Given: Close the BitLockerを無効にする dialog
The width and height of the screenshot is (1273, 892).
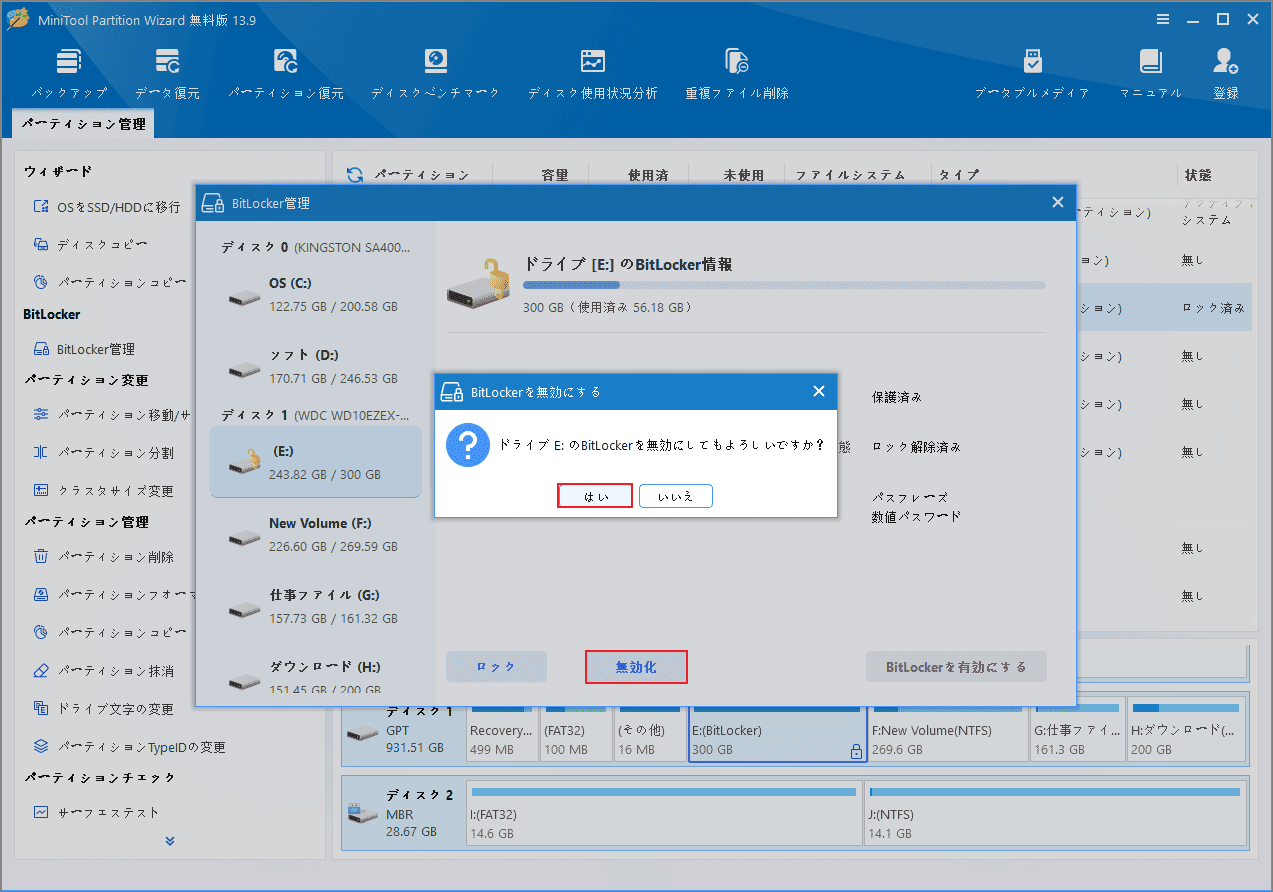Looking at the screenshot, I should tap(819, 392).
